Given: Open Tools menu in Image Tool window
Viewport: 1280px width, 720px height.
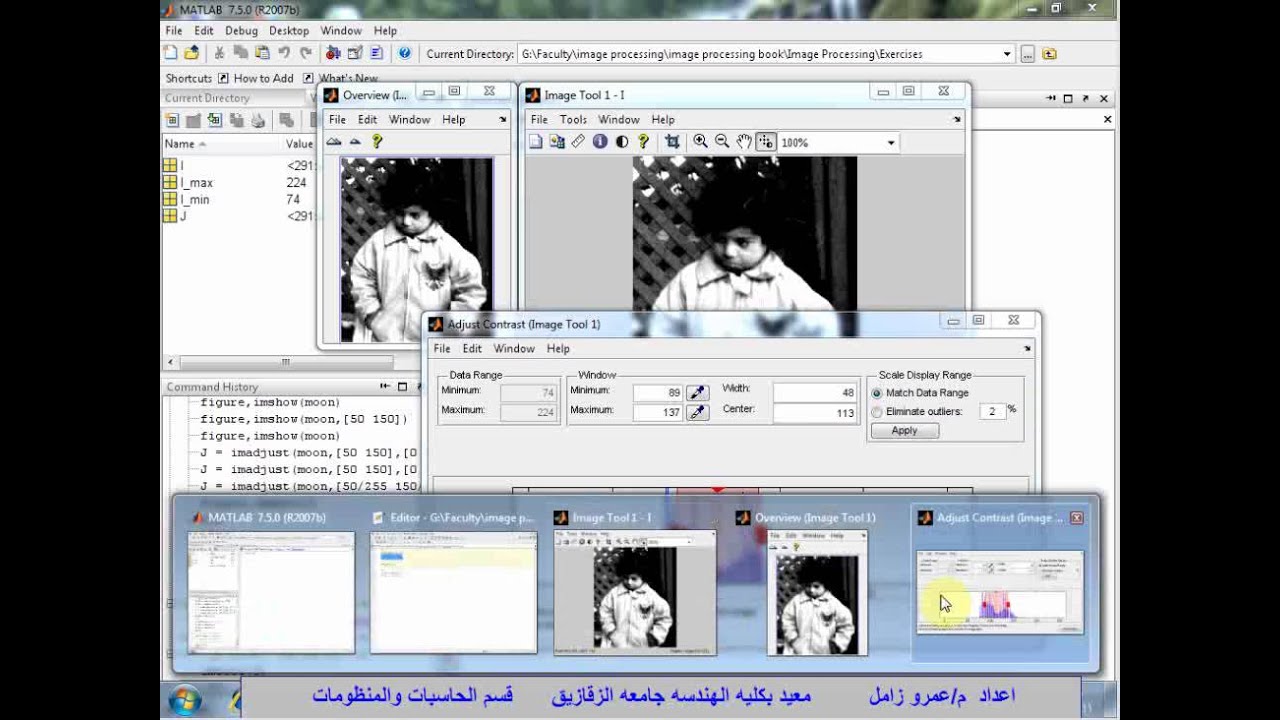Looking at the screenshot, I should pos(573,119).
